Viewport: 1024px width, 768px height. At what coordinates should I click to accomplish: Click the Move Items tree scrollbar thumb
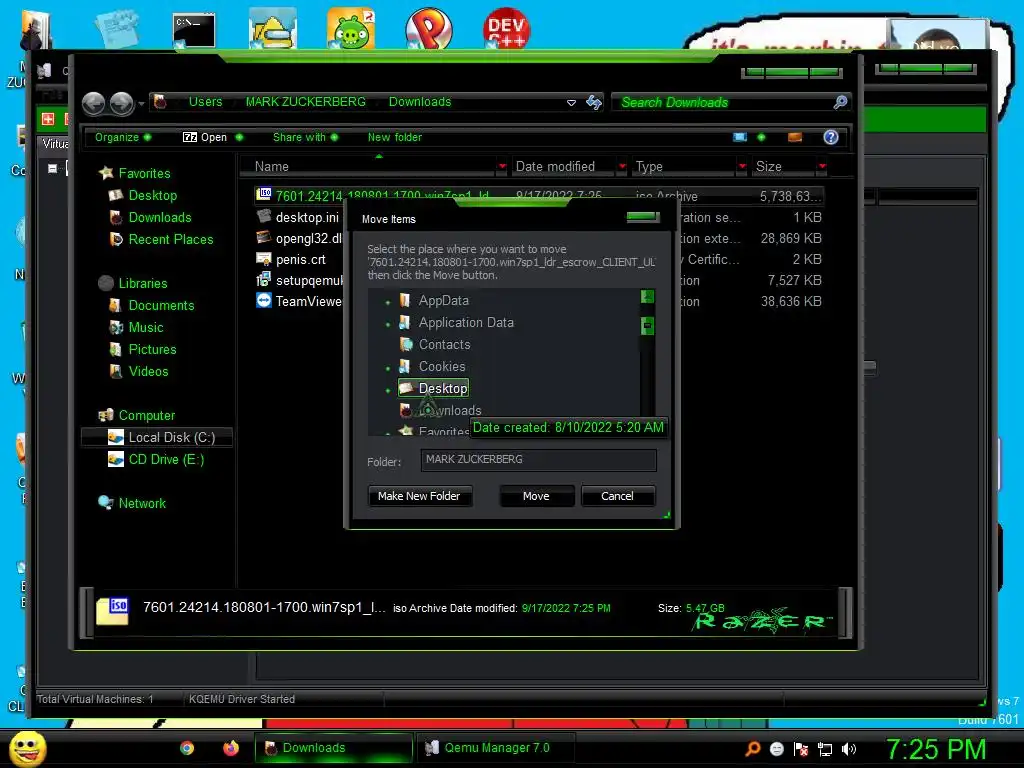647,325
